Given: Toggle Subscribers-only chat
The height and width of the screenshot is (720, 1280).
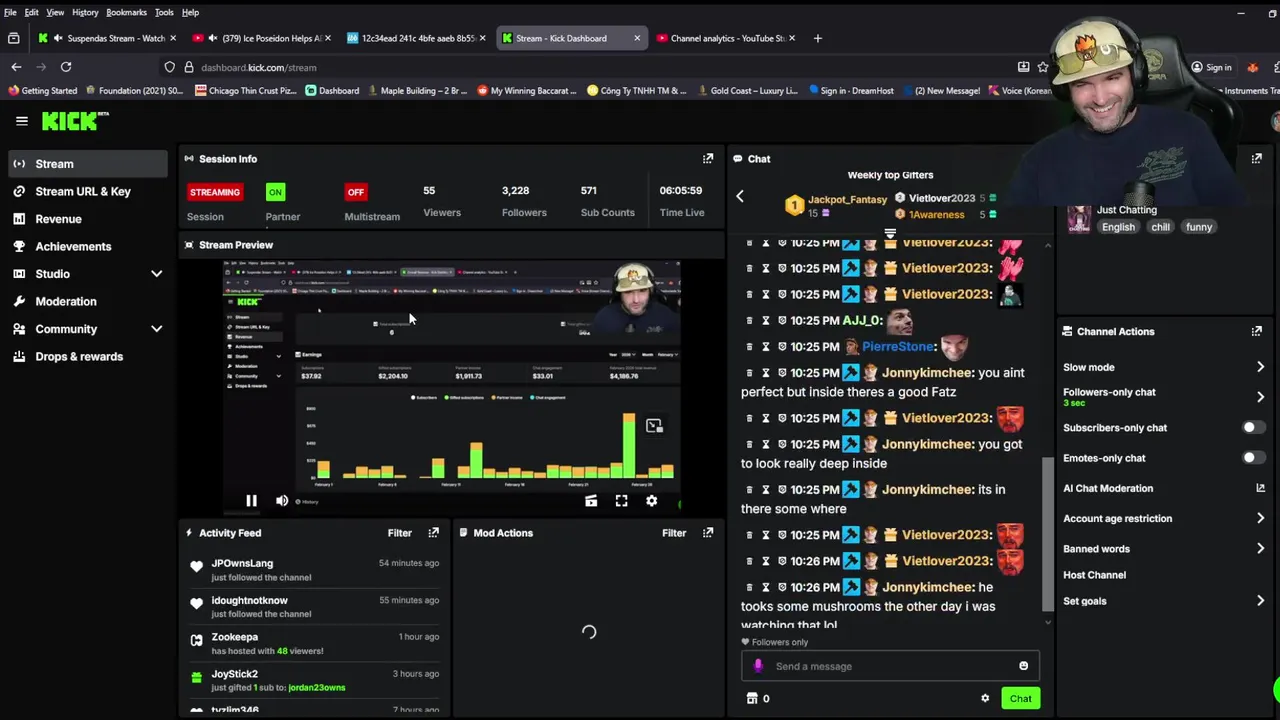Looking at the screenshot, I should [1252, 428].
